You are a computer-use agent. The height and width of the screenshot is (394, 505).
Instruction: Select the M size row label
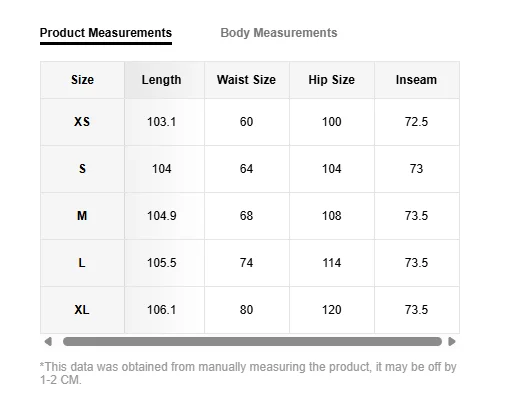tap(82, 216)
